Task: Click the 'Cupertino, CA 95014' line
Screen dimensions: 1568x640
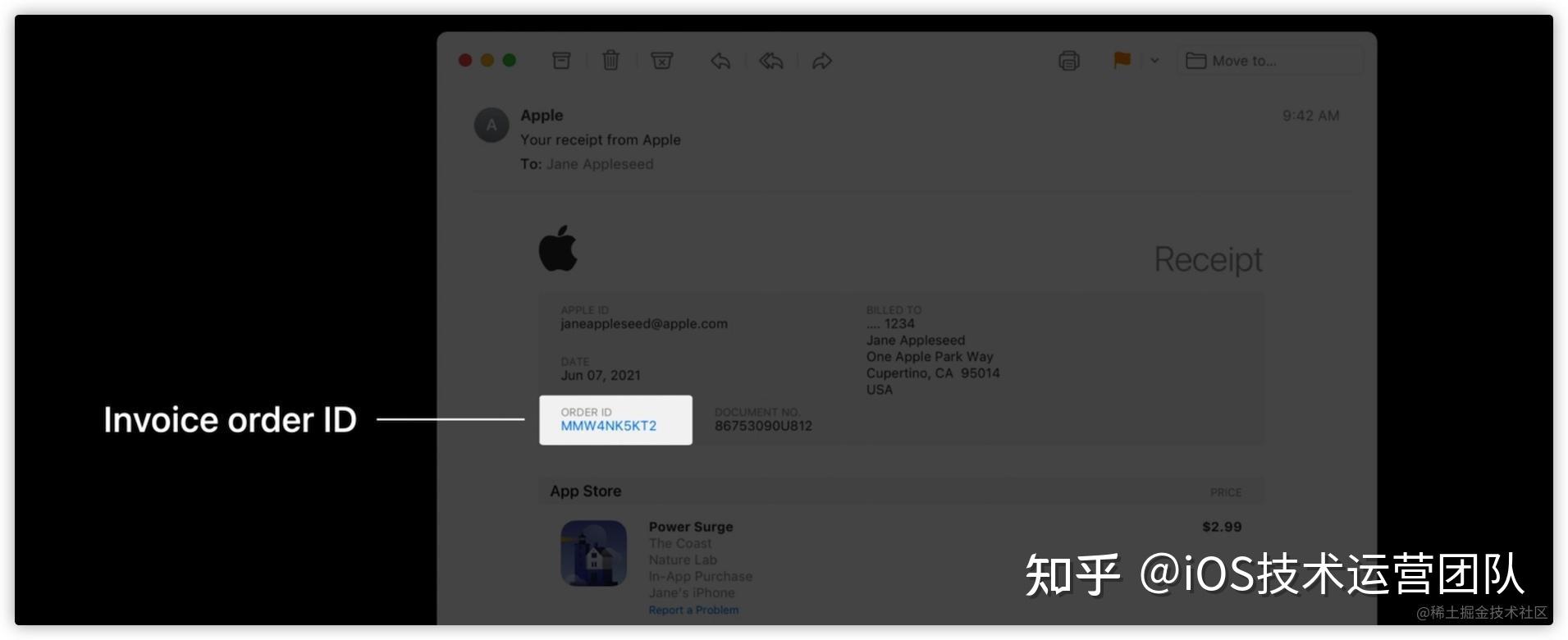Action: (x=933, y=373)
